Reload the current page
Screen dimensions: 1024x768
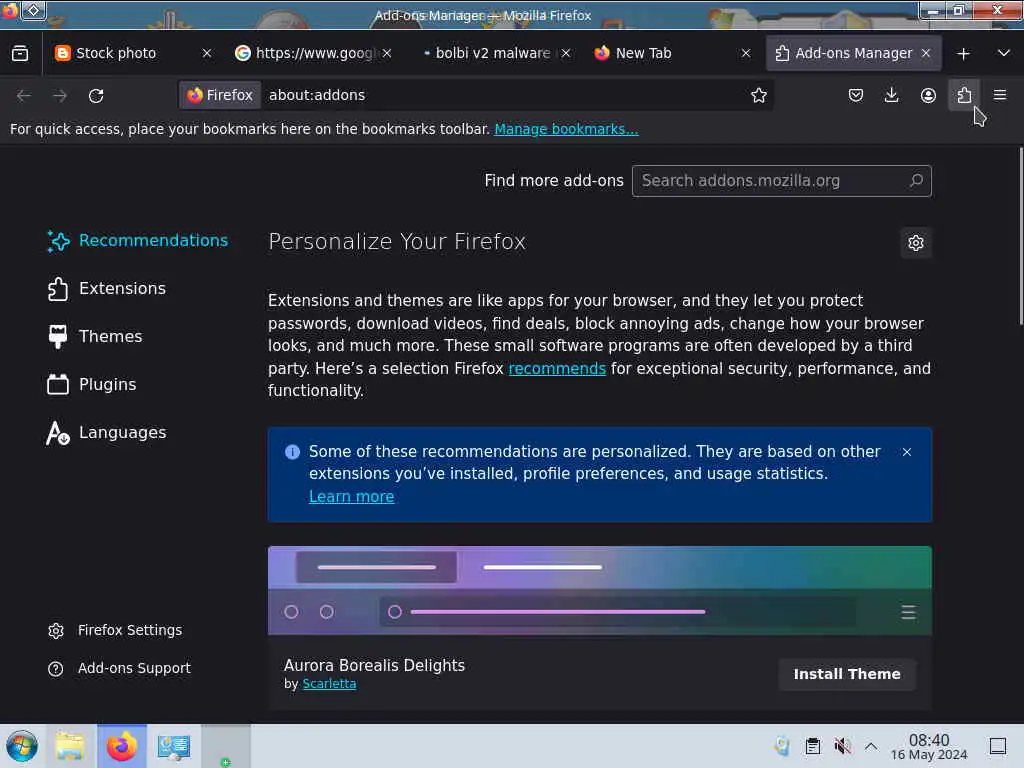pos(96,95)
